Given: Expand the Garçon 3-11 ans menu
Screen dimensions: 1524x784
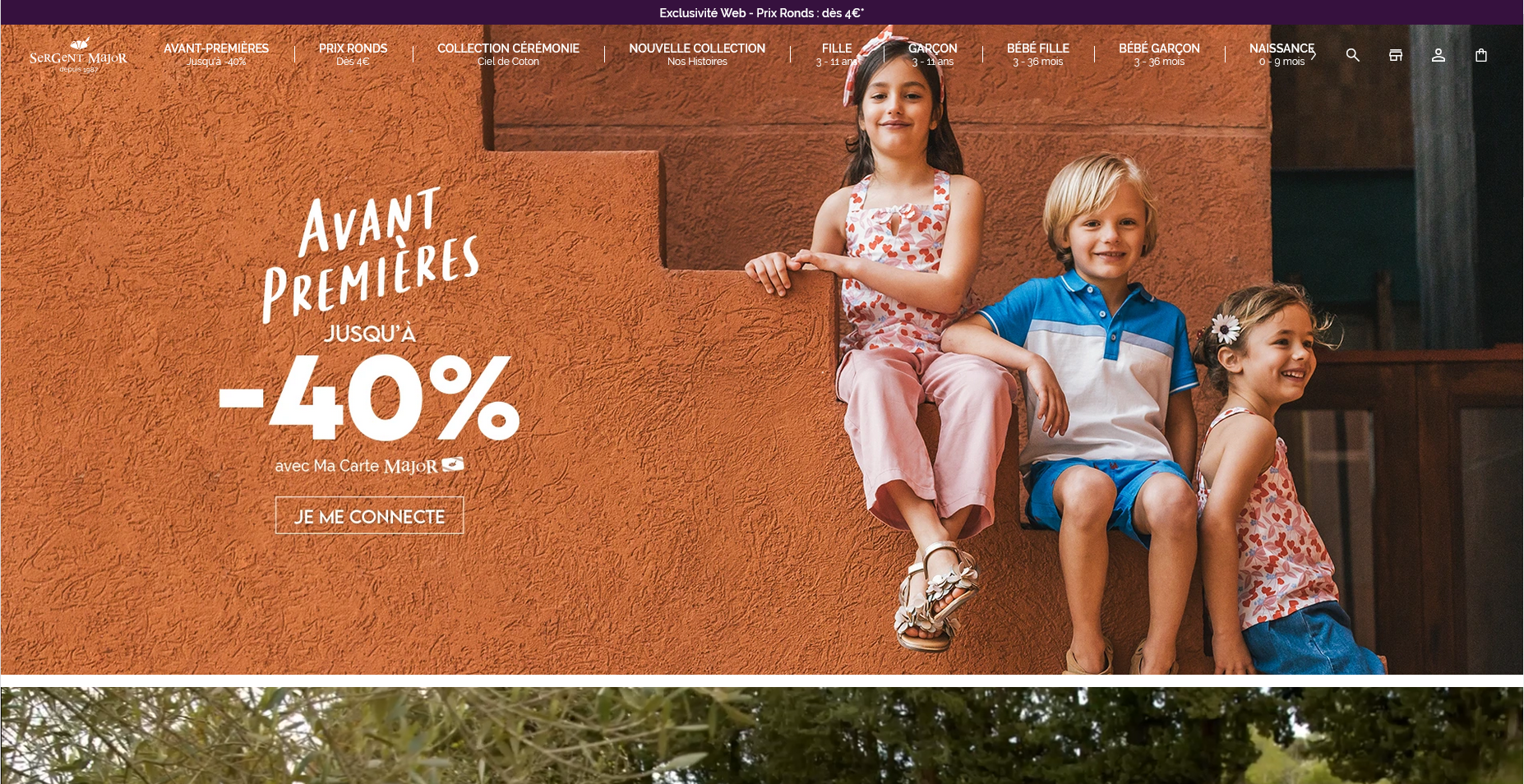Looking at the screenshot, I should click(x=932, y=54).
